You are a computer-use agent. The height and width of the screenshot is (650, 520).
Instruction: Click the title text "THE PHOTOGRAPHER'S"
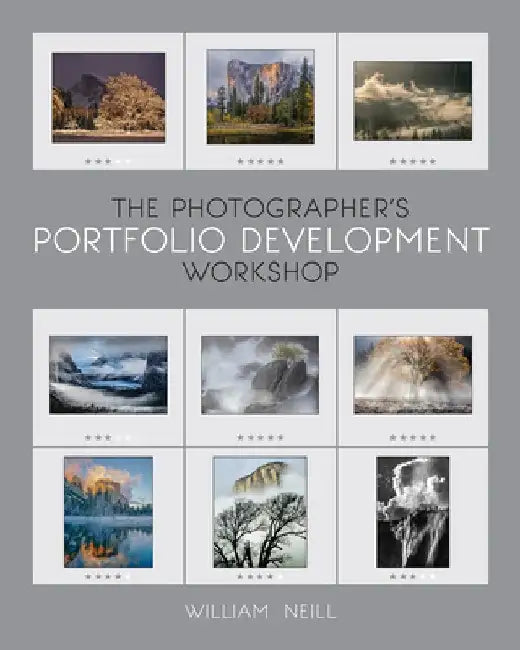click(260, 208)
